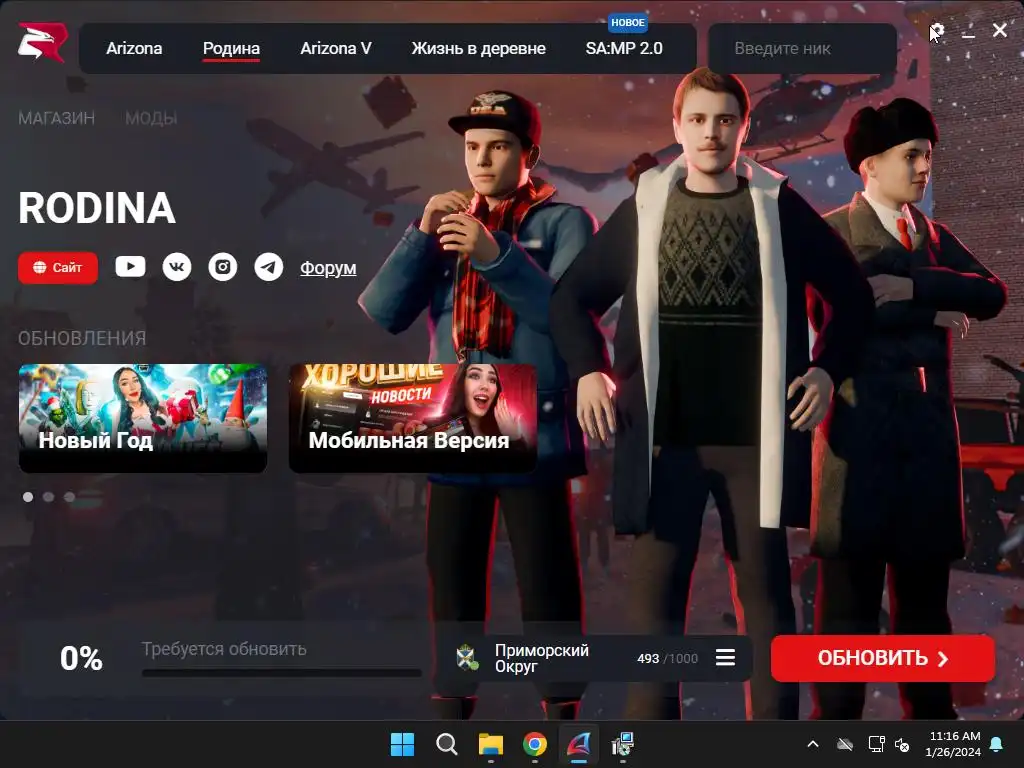Launch Google Chrome from taskbar
This screenshot has width=1024, height=768.
pos(535,744)
